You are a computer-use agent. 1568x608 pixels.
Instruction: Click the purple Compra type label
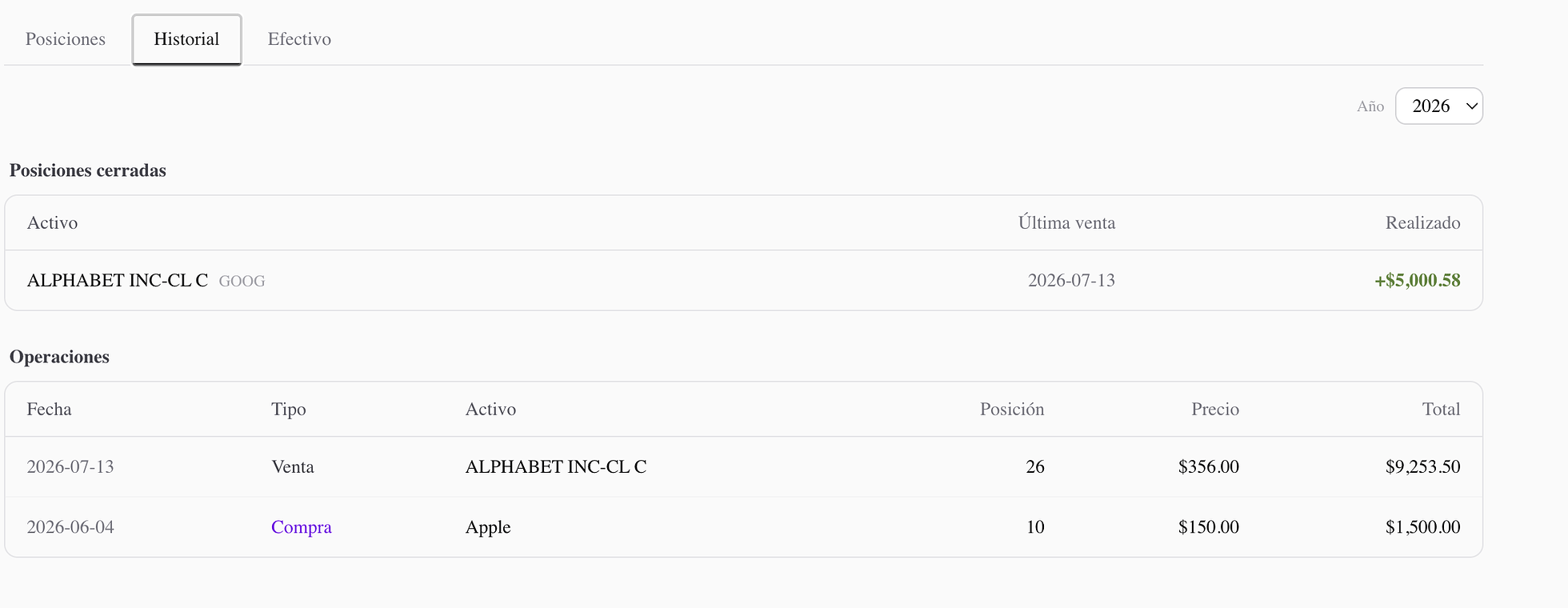tap(301, 527)
